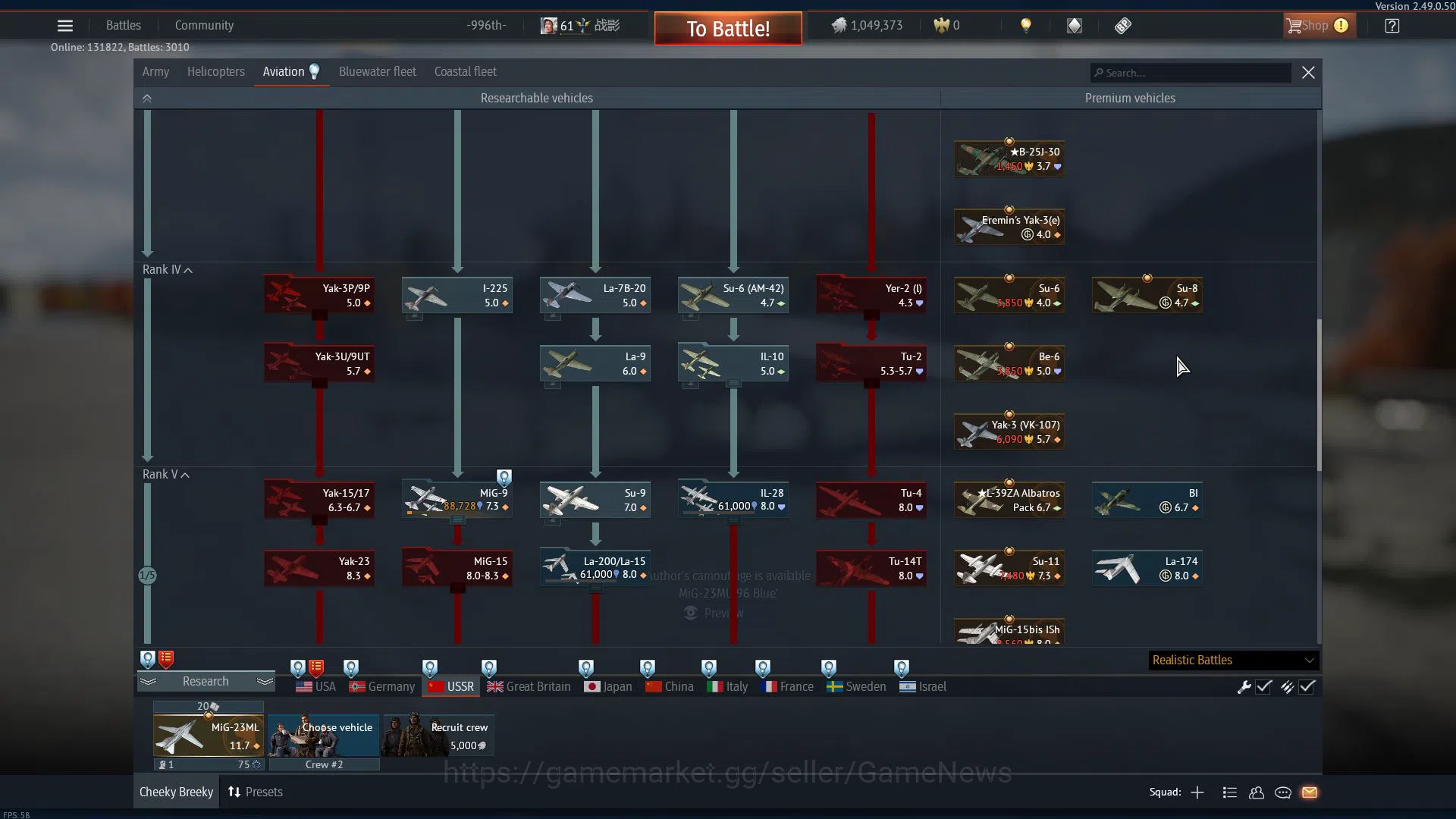The height and width of the screenshot is (819, 1456).
Task: Open the wagers dice icon in the top bar
Action: tap(1123, 26)
